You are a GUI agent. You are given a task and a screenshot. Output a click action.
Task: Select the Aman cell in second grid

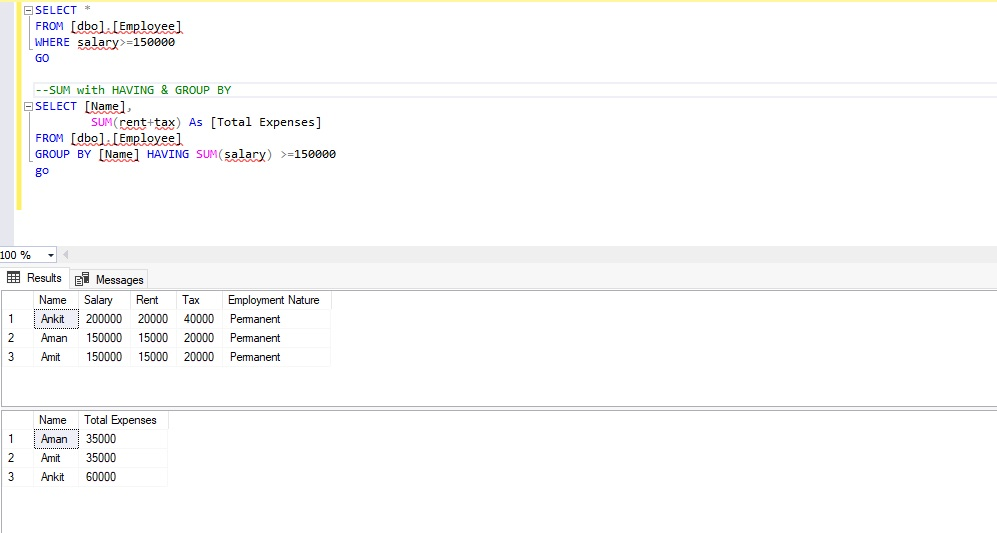pyautogui.click(x=56, y=439)
